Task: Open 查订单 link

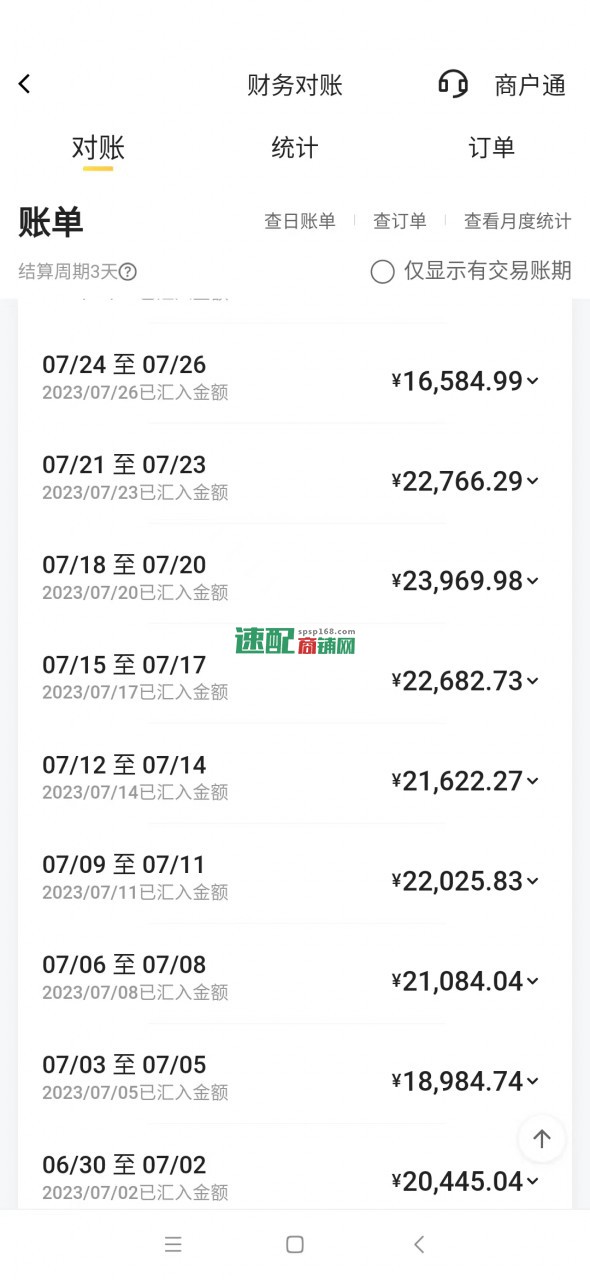Action: (x=400, y=221)
